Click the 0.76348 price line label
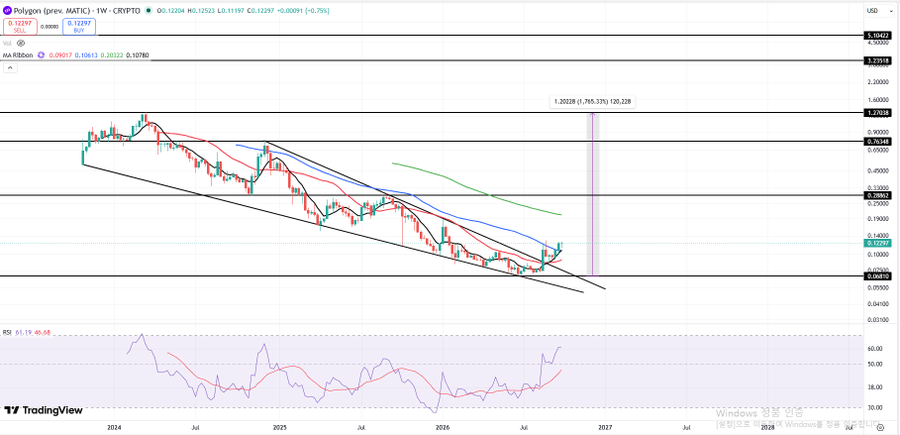 [x=879, y=141]
